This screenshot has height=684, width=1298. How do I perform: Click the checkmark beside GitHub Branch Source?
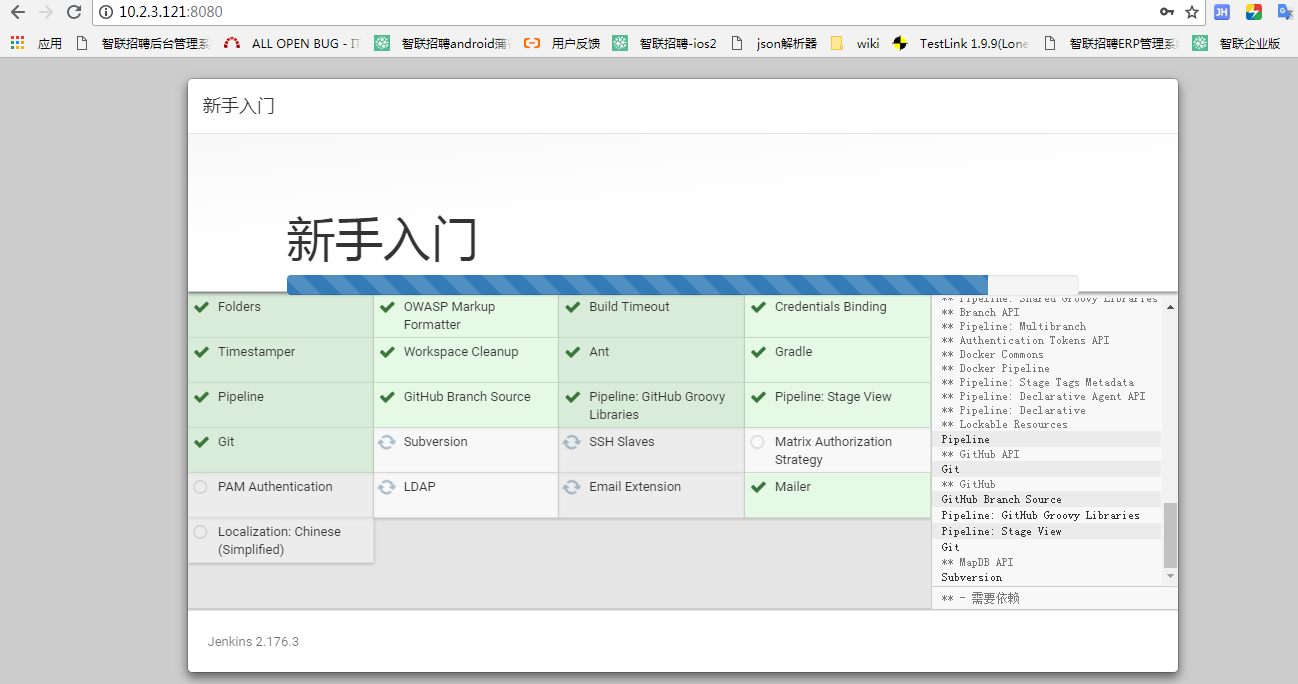click(387, 397)
